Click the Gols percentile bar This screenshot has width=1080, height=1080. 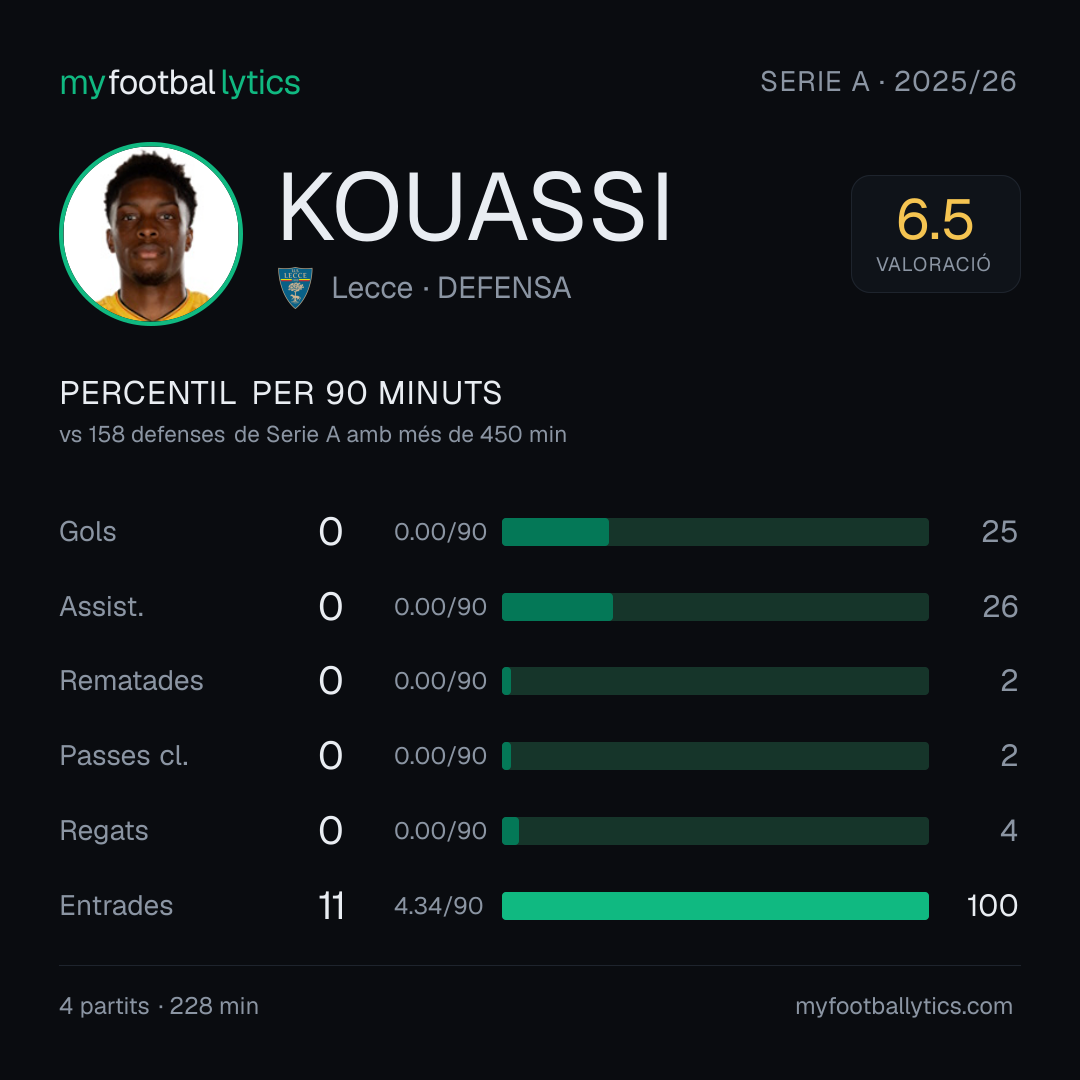[x=715, y=532]
